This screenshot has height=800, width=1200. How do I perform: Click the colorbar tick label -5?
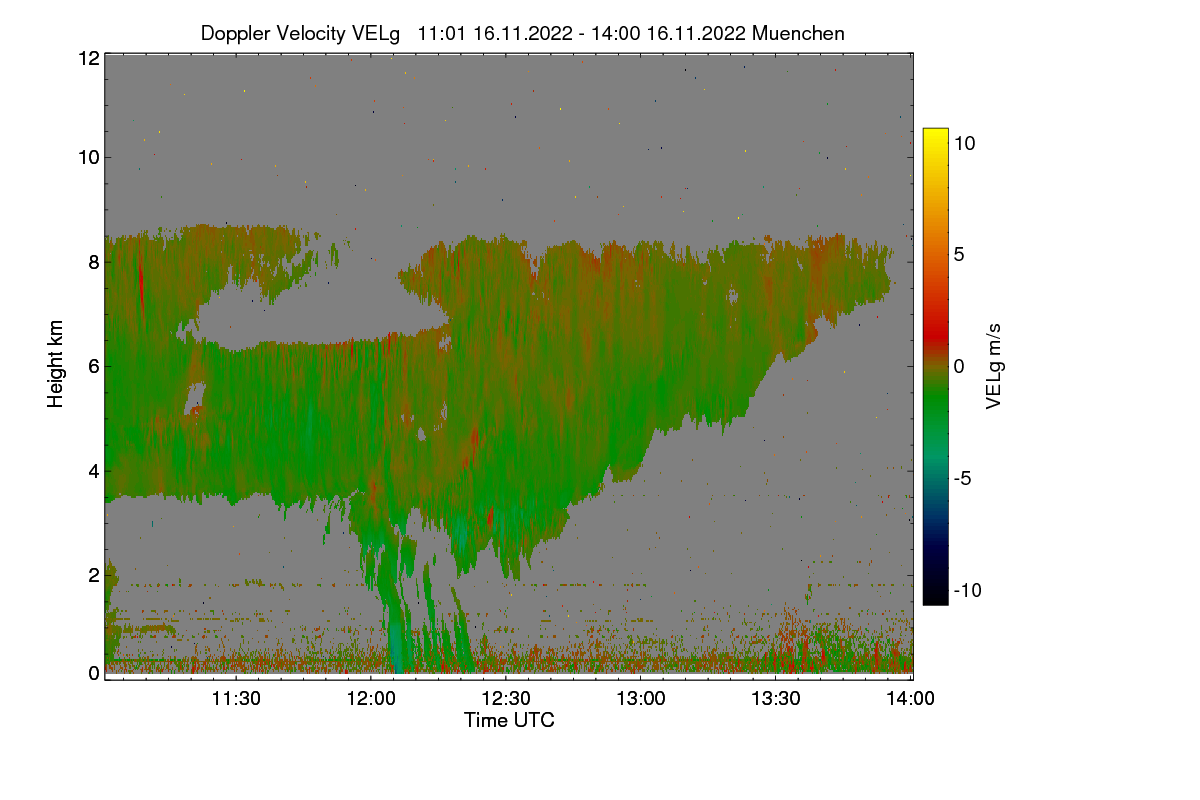coord(964,478)
